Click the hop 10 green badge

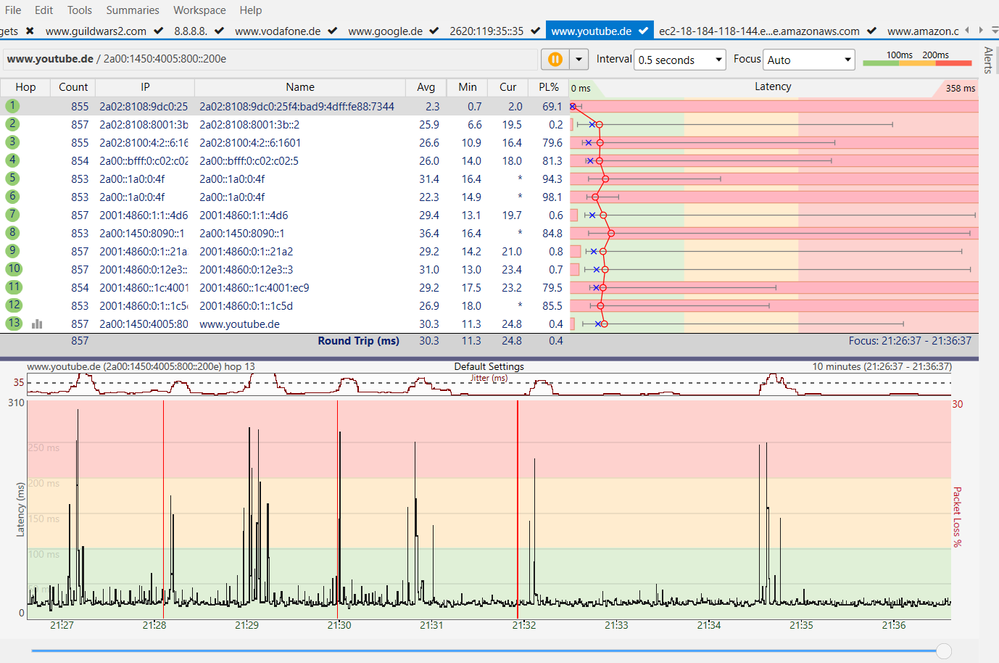tap(12, 269)
